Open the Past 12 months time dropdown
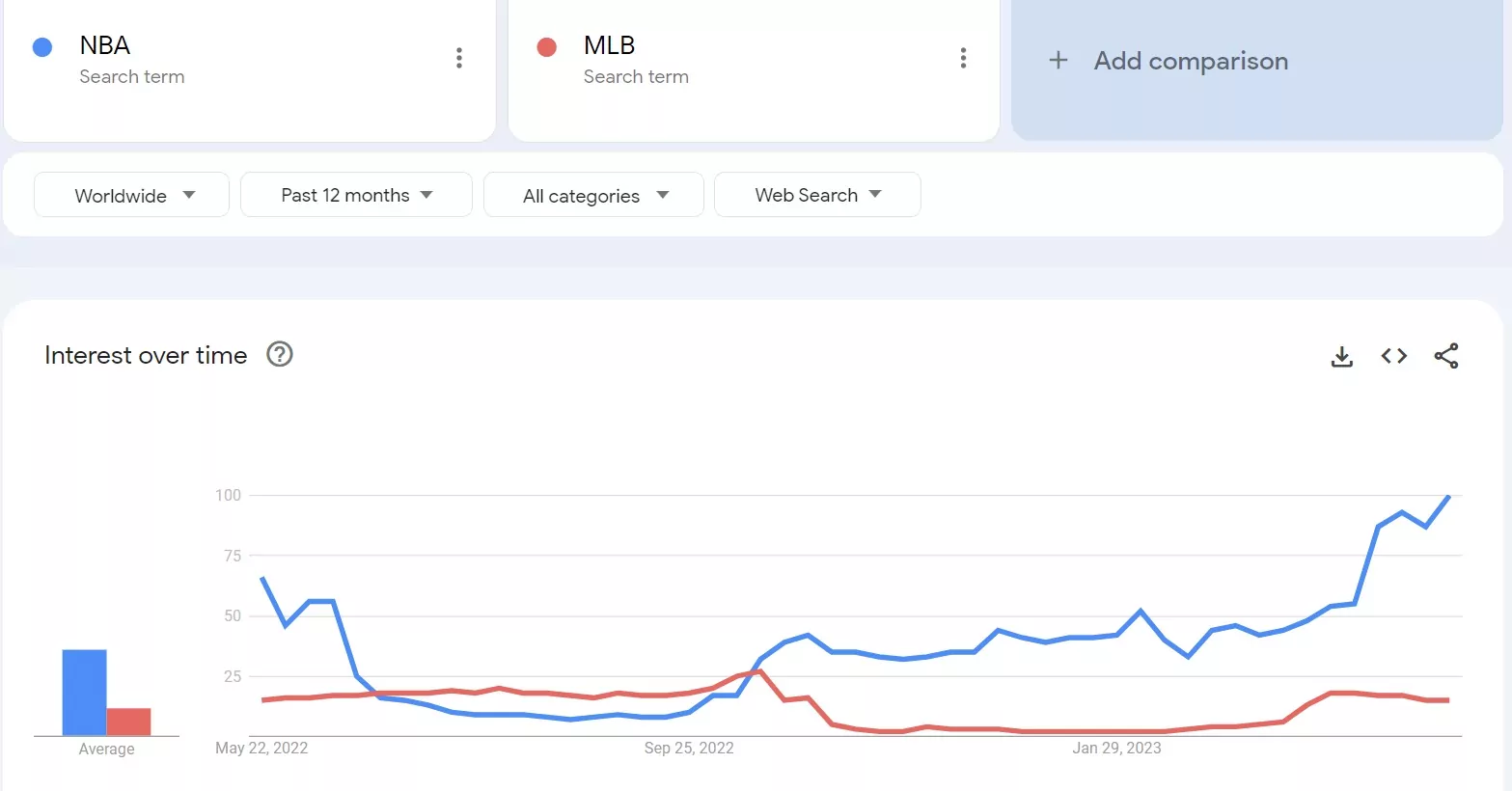The width and height of the screenshot is (1512, 791). (356, 195)
